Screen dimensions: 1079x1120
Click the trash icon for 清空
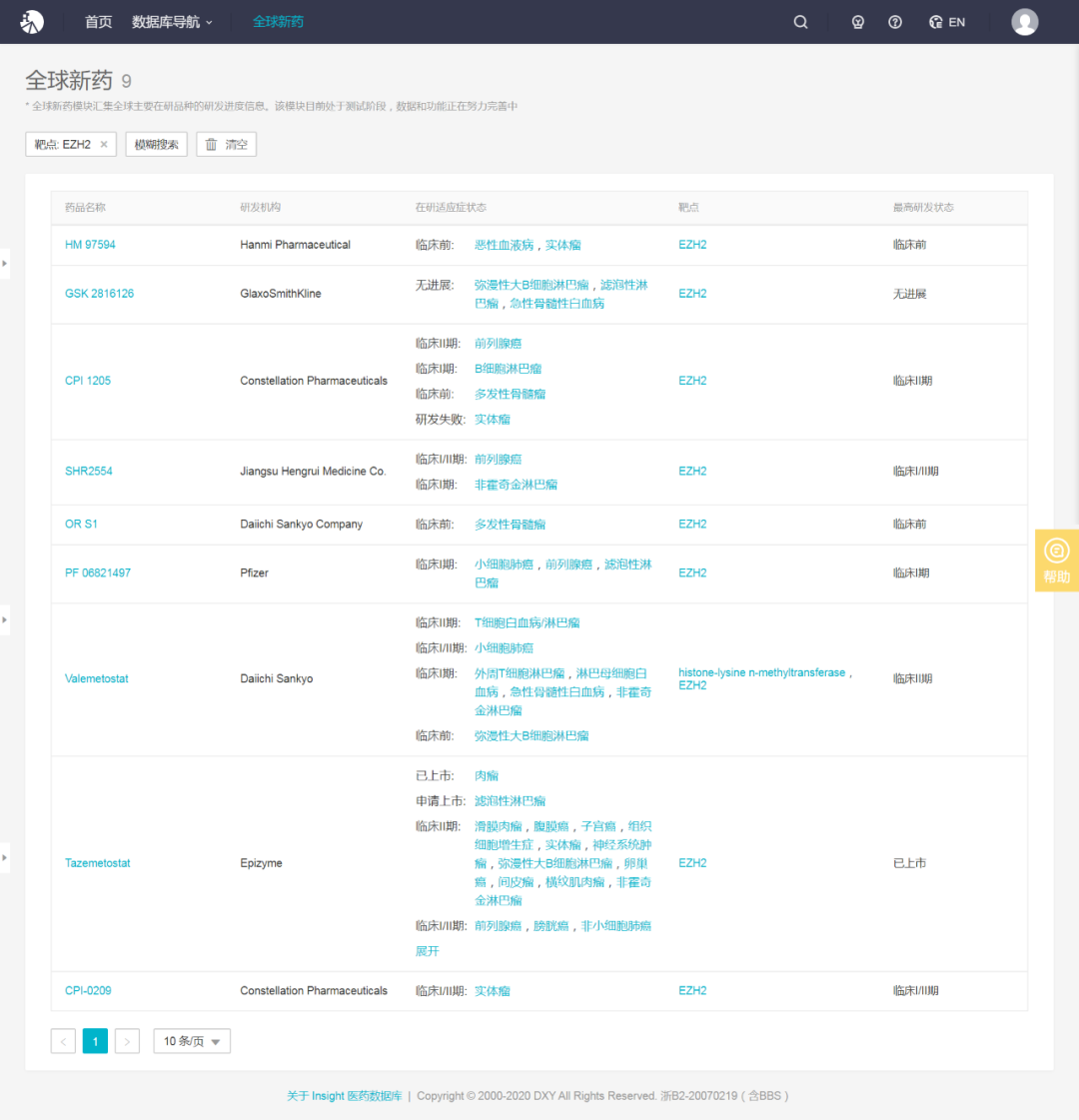(x=212, y=144)
